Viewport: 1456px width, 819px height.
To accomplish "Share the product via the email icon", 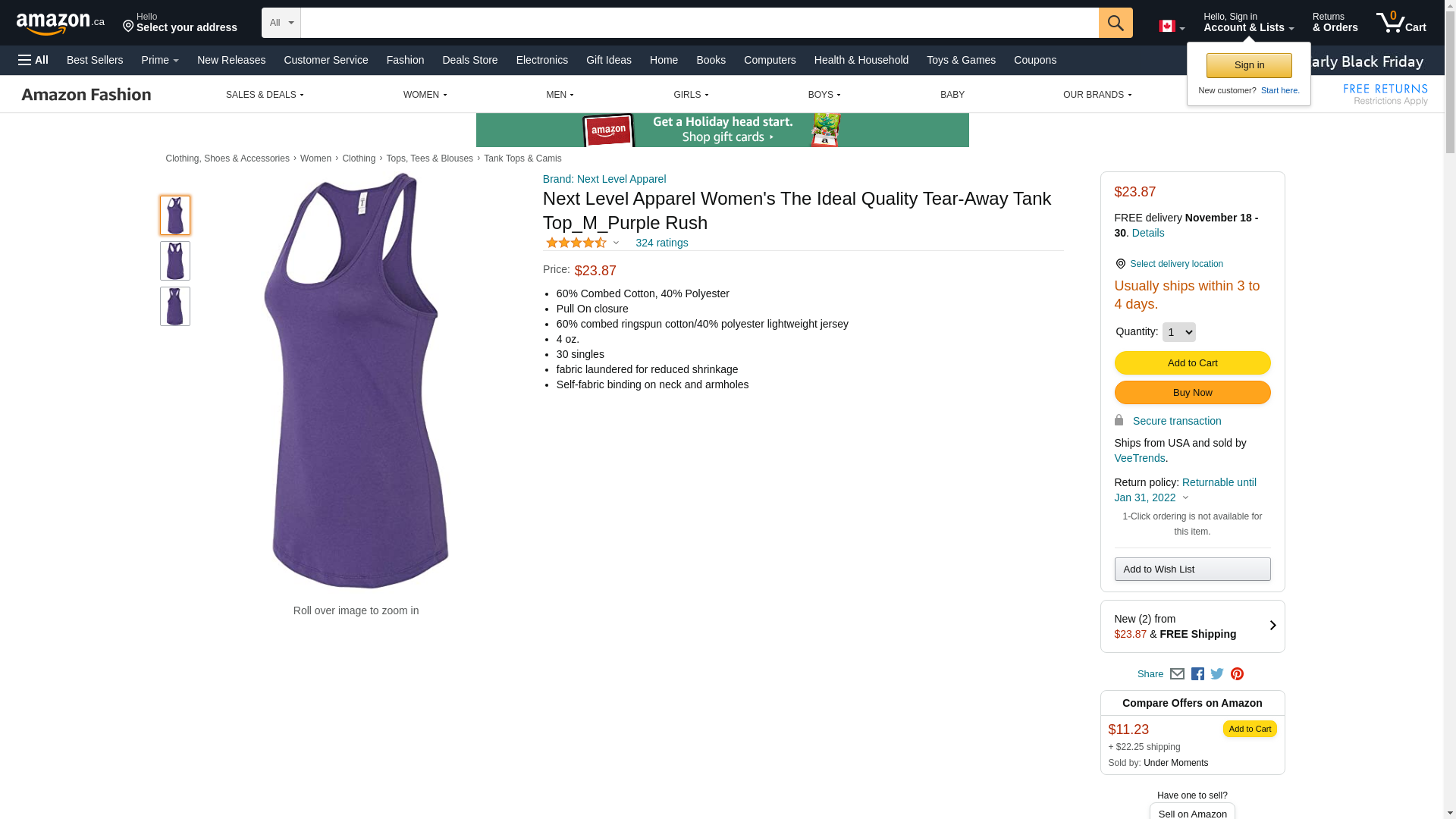I will coord(1177,674).
